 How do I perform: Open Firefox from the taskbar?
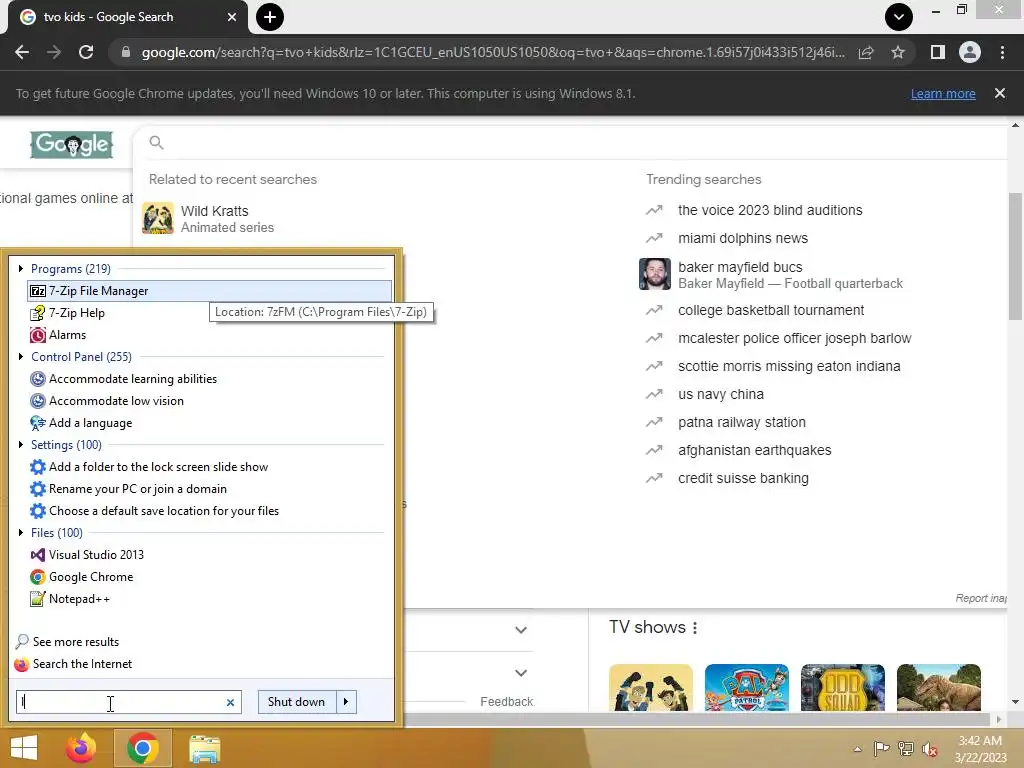[81, 748]
